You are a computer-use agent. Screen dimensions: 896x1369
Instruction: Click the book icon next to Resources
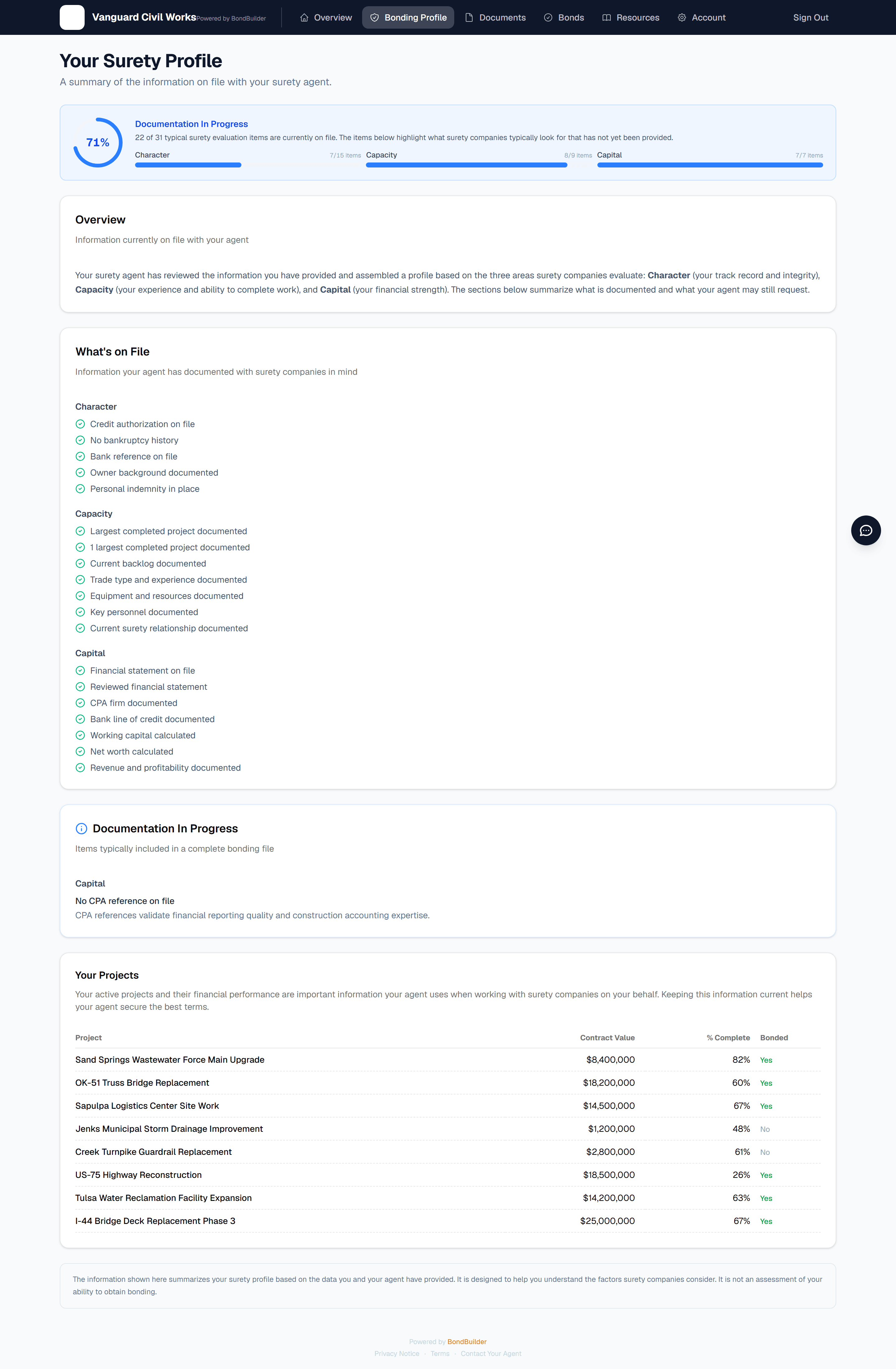606,18
